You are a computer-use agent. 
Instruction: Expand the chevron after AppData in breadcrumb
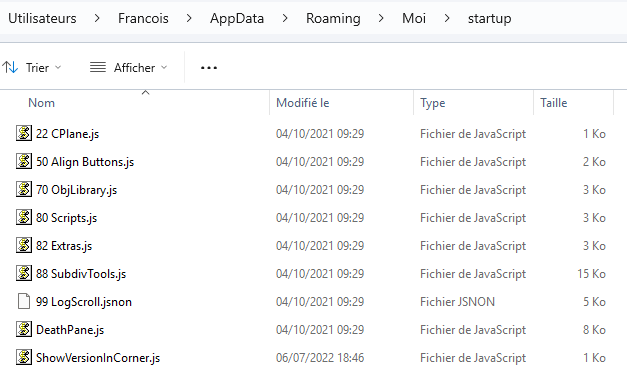(285, 18)
